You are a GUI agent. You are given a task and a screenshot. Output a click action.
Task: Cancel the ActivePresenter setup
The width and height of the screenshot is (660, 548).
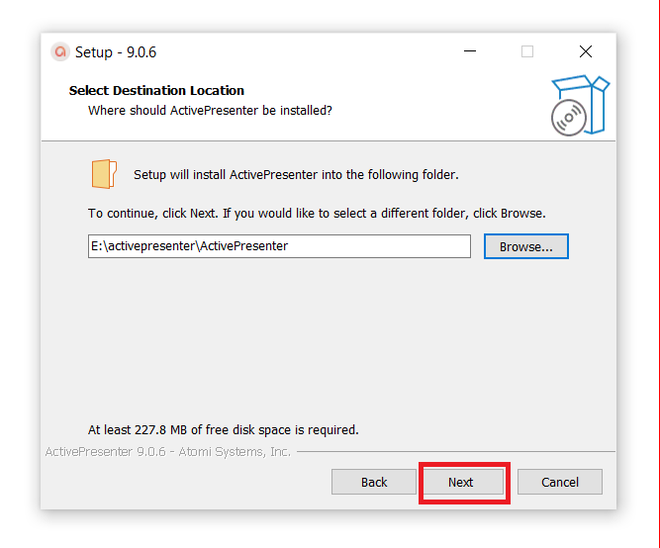point(560,482)
